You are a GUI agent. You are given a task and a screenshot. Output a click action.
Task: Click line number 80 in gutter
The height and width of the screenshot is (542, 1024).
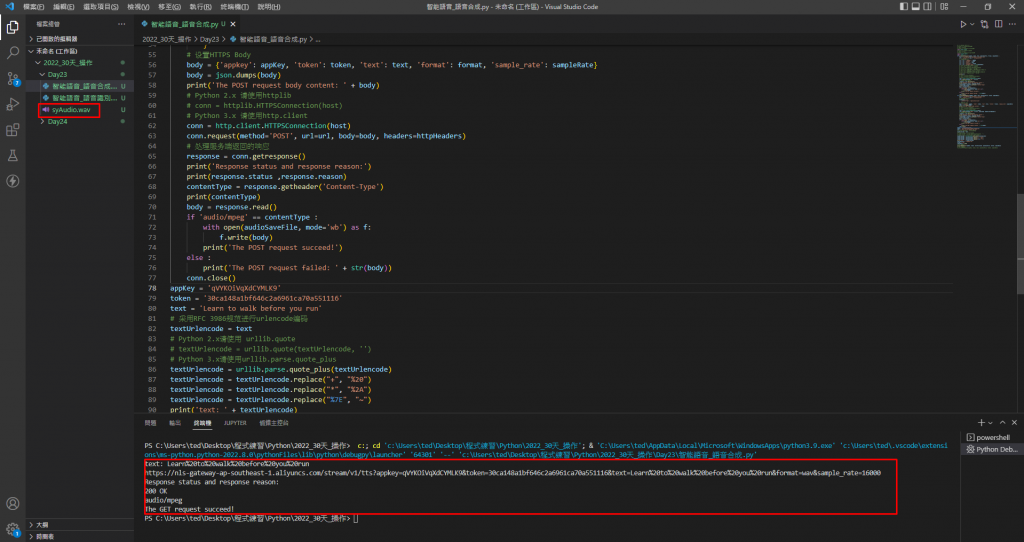click(x=152, y=308)
